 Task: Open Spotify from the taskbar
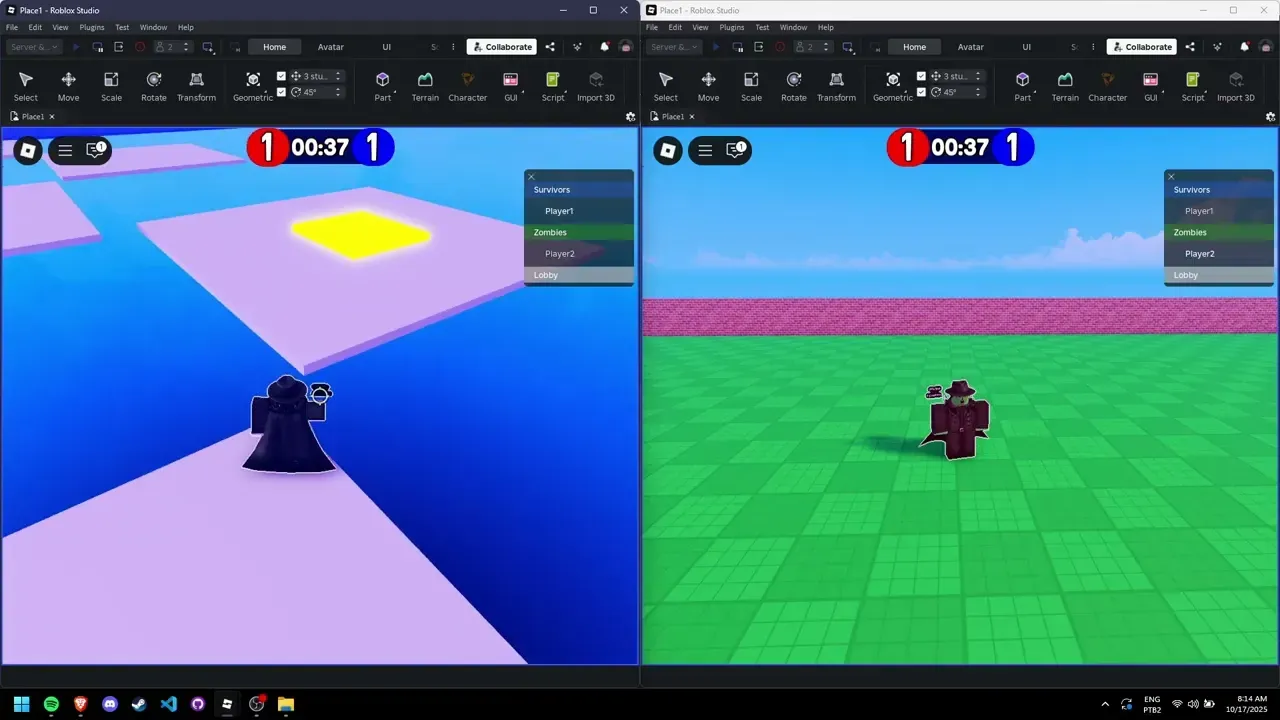(x=51, y=704)
